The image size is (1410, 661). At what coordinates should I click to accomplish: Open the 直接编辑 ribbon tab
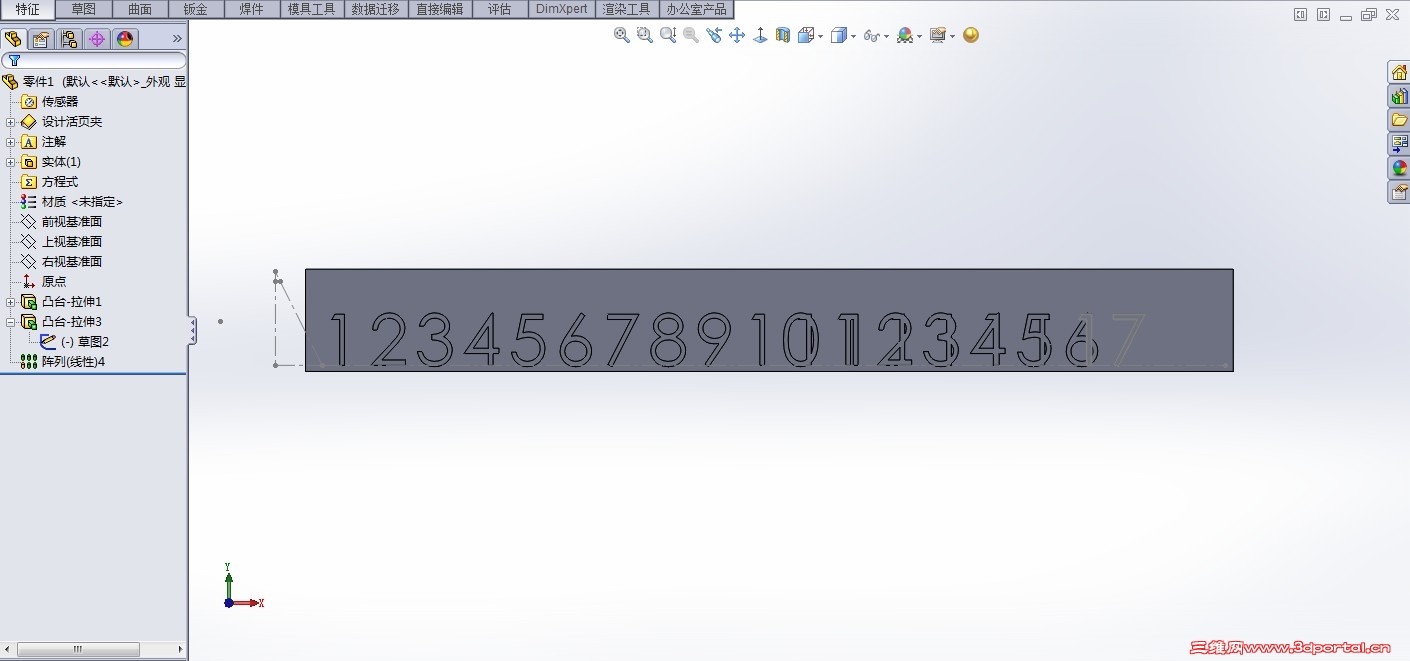[440, 9]
